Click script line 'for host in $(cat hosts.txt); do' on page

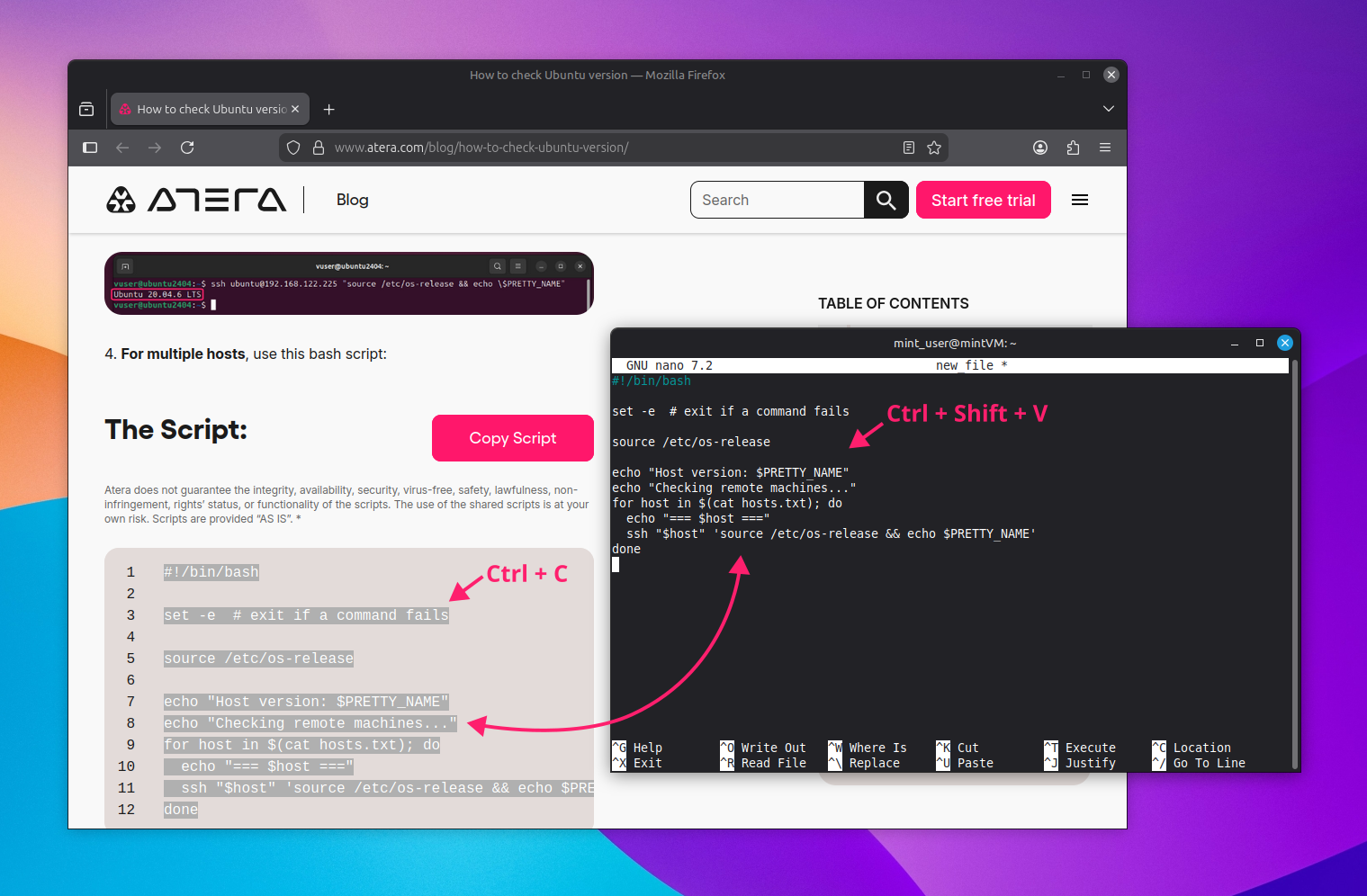point(302,745)
